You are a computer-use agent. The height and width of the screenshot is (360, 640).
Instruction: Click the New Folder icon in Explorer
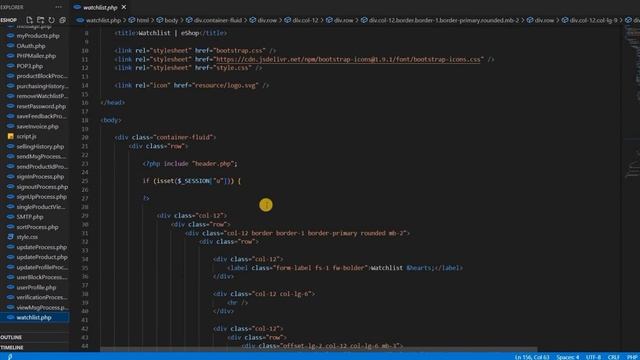40,20
